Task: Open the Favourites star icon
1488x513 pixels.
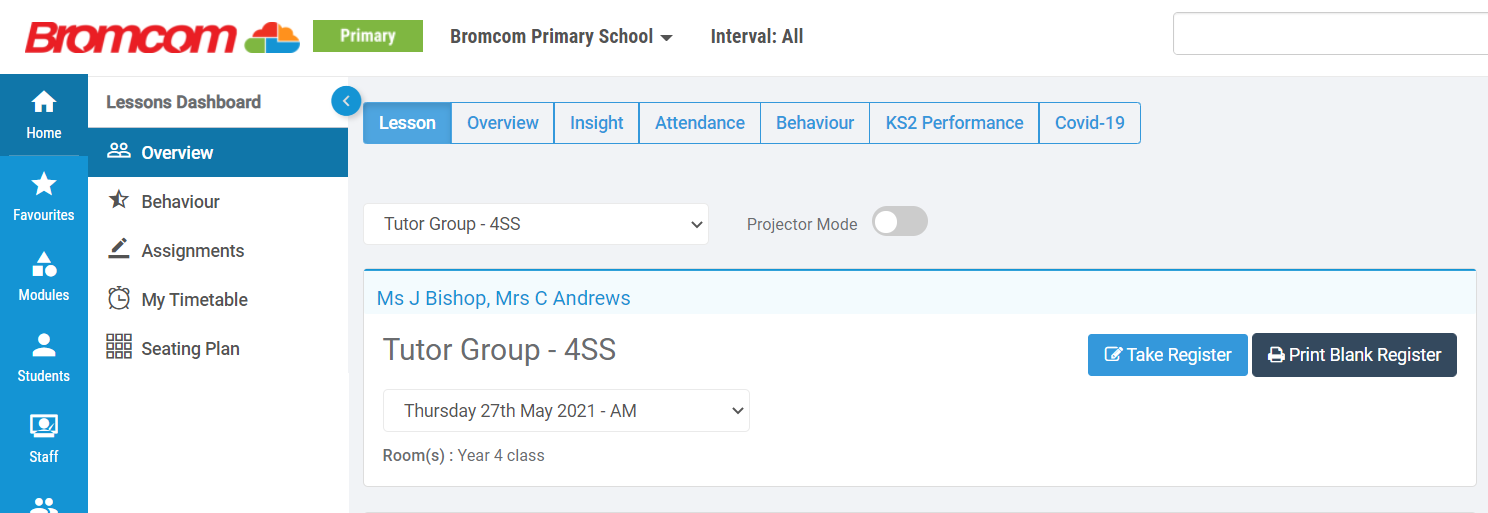Action: (x=43, y=185)
